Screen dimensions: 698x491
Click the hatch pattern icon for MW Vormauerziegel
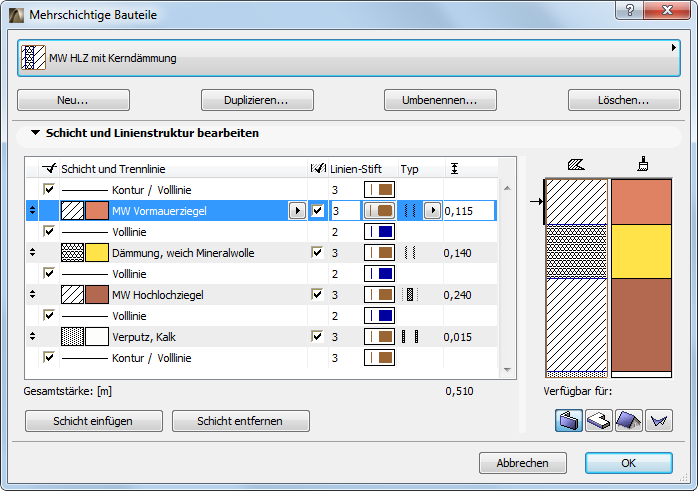(72, 211)
